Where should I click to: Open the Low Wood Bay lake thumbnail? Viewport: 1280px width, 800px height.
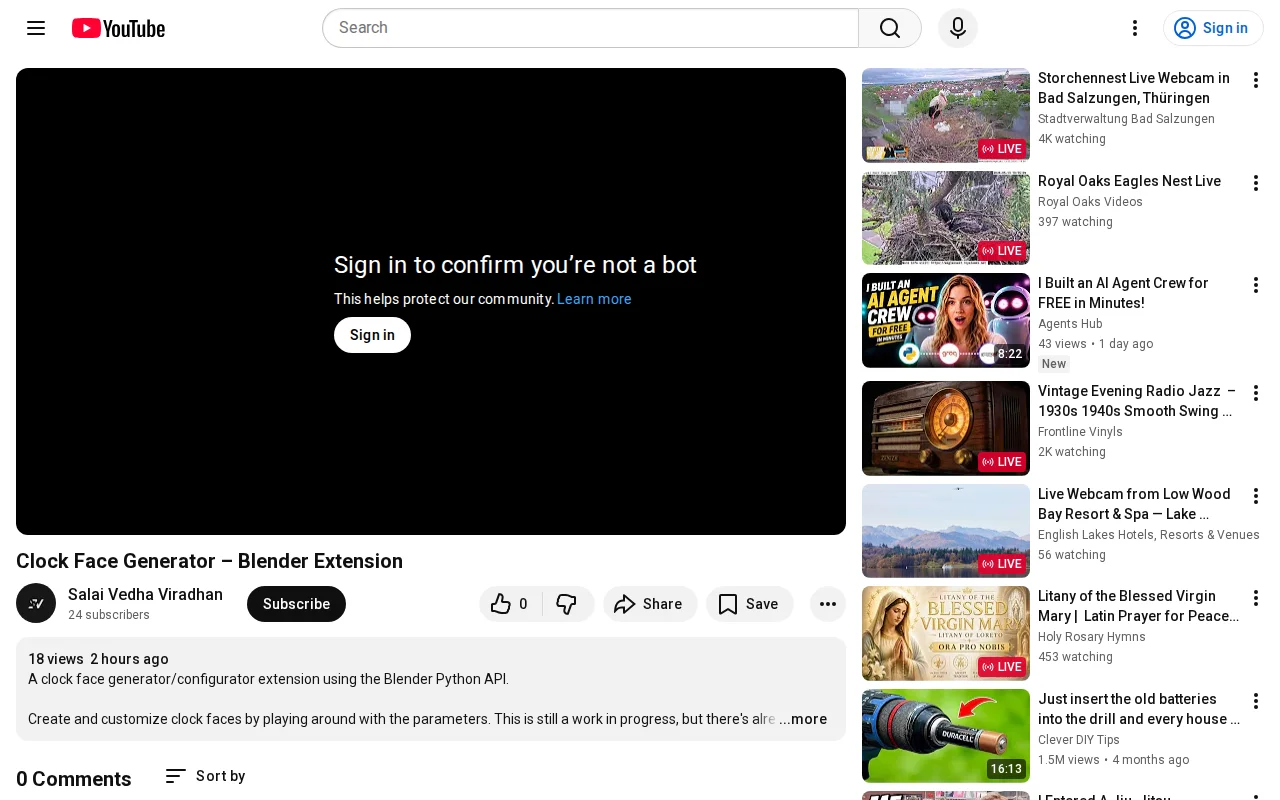[x=946, y=531]
